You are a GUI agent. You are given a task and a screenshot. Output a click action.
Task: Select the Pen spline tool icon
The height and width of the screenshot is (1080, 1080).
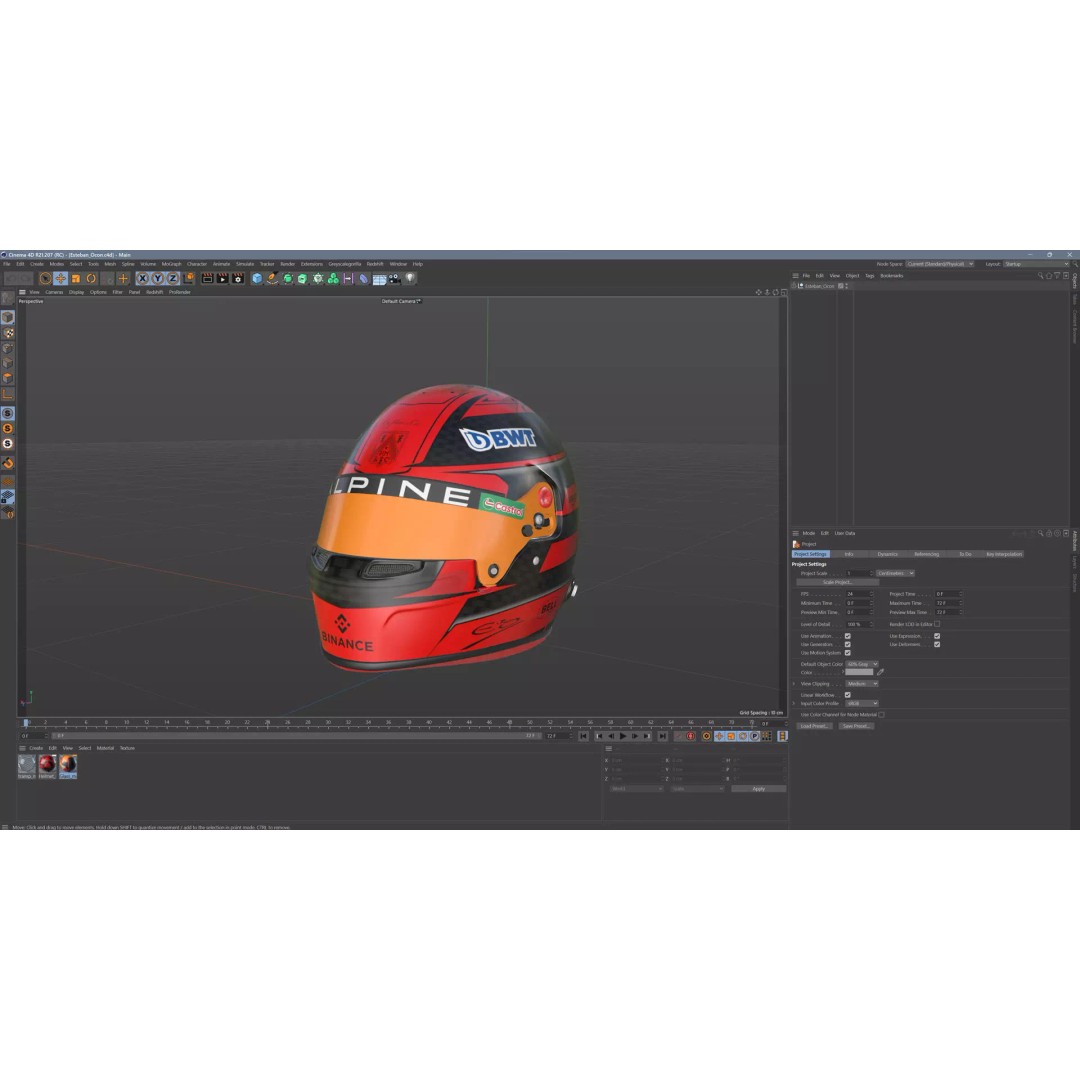pyautogui.click(x=269, y=279)
